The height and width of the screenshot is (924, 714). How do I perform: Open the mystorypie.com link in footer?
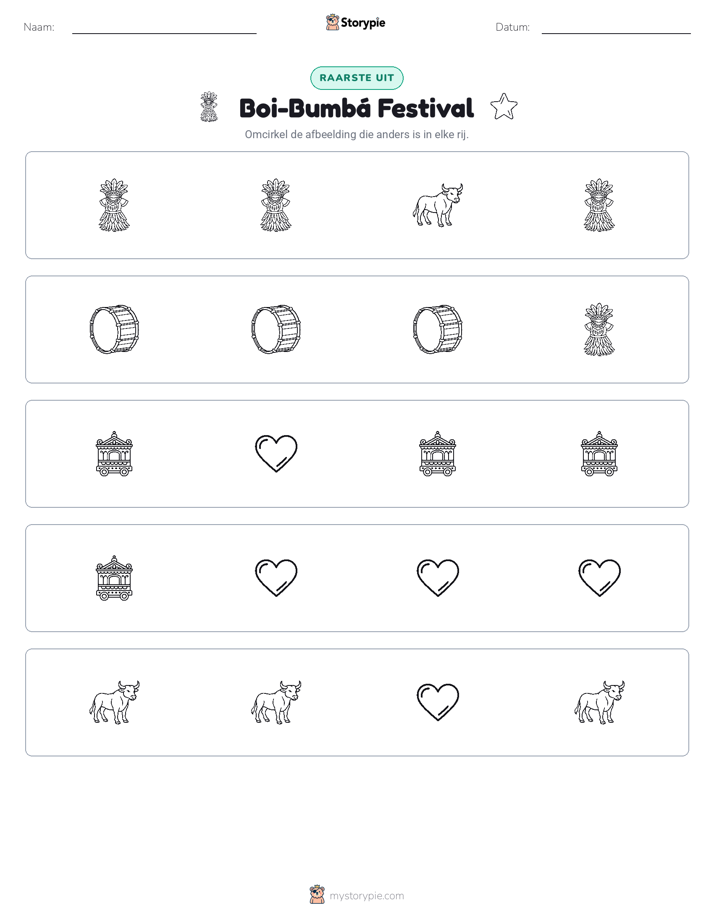pos(366,896)
